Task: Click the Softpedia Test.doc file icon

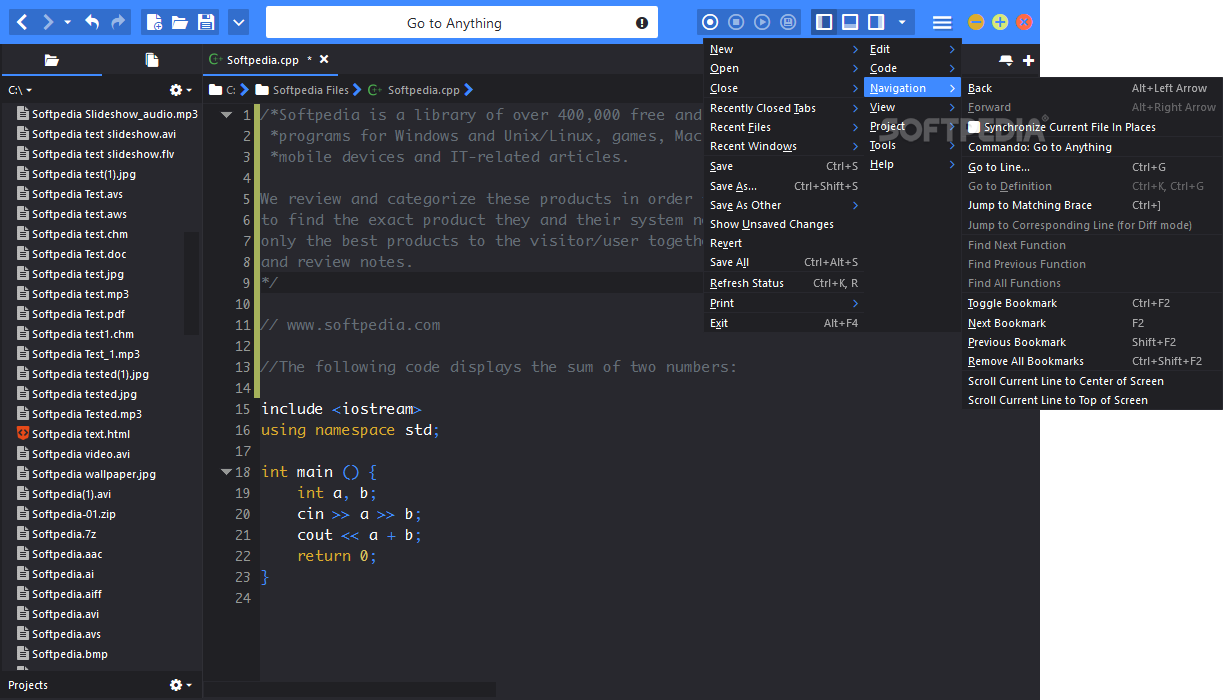Action: click(x=23, y=254)
